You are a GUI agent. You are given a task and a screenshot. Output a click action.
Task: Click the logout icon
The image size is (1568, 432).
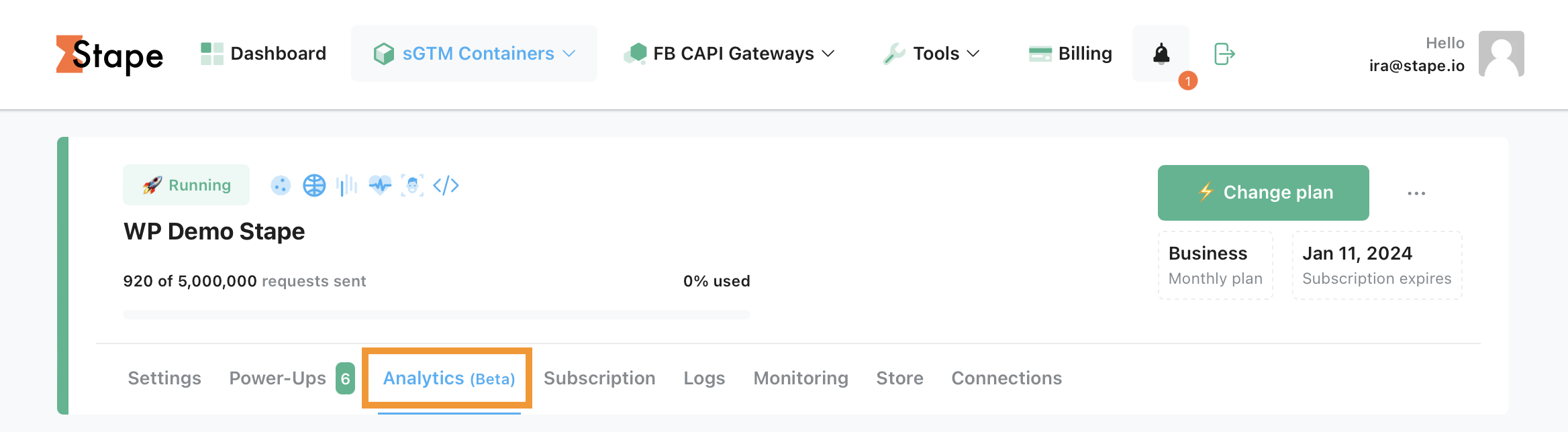point(1224,54)
